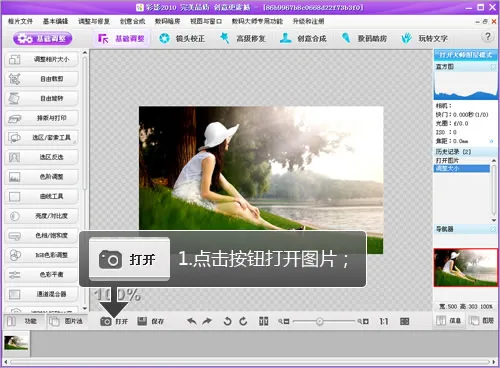This screenshot has width=500, height=368.
Task: Switch to the 图片池 panel tab
Action: point(67,321)
